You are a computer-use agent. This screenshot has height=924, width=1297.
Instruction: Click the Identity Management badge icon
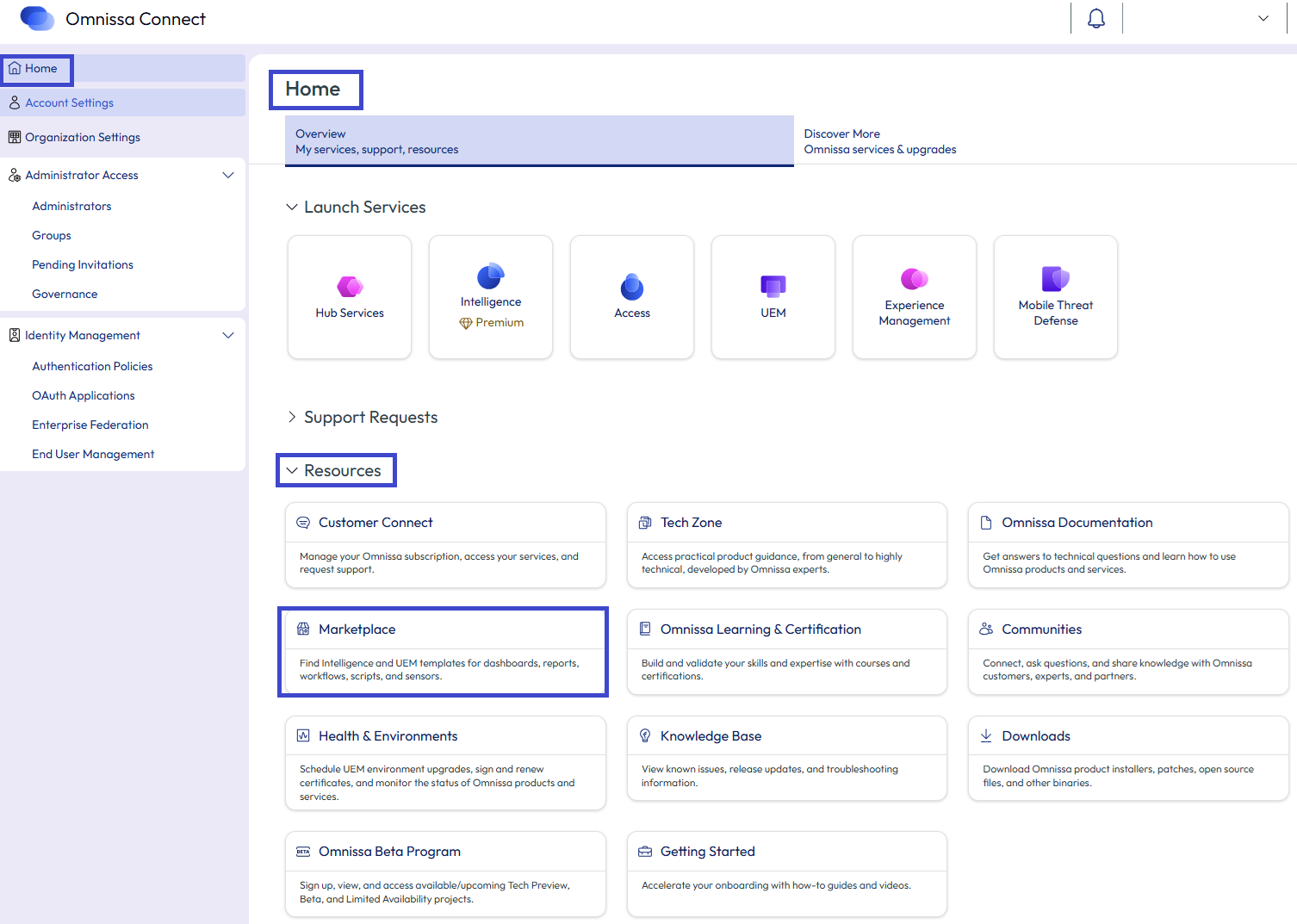pyautogui.click(x=15, y=335)
